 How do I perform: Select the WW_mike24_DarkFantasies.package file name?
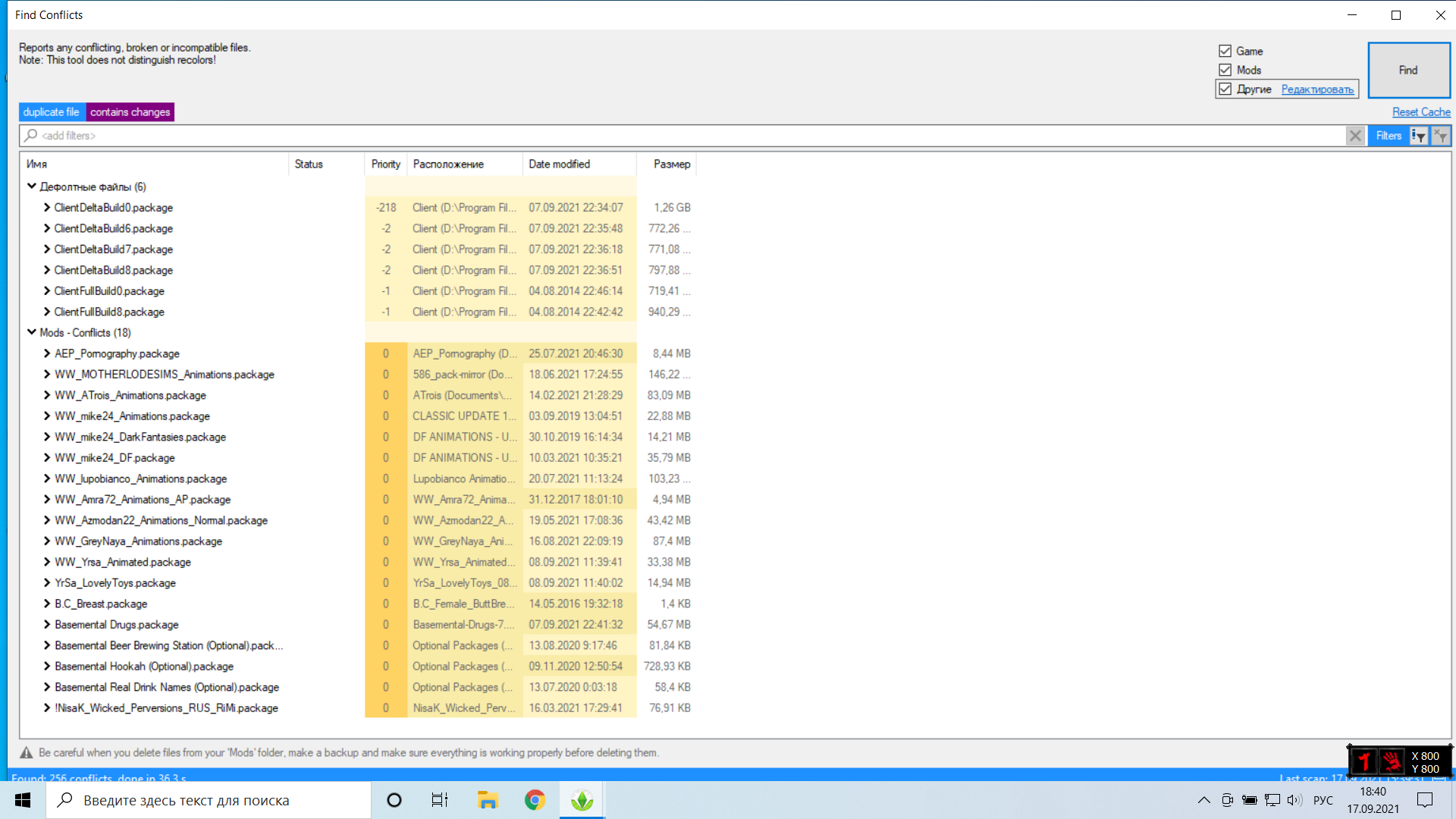140,437
